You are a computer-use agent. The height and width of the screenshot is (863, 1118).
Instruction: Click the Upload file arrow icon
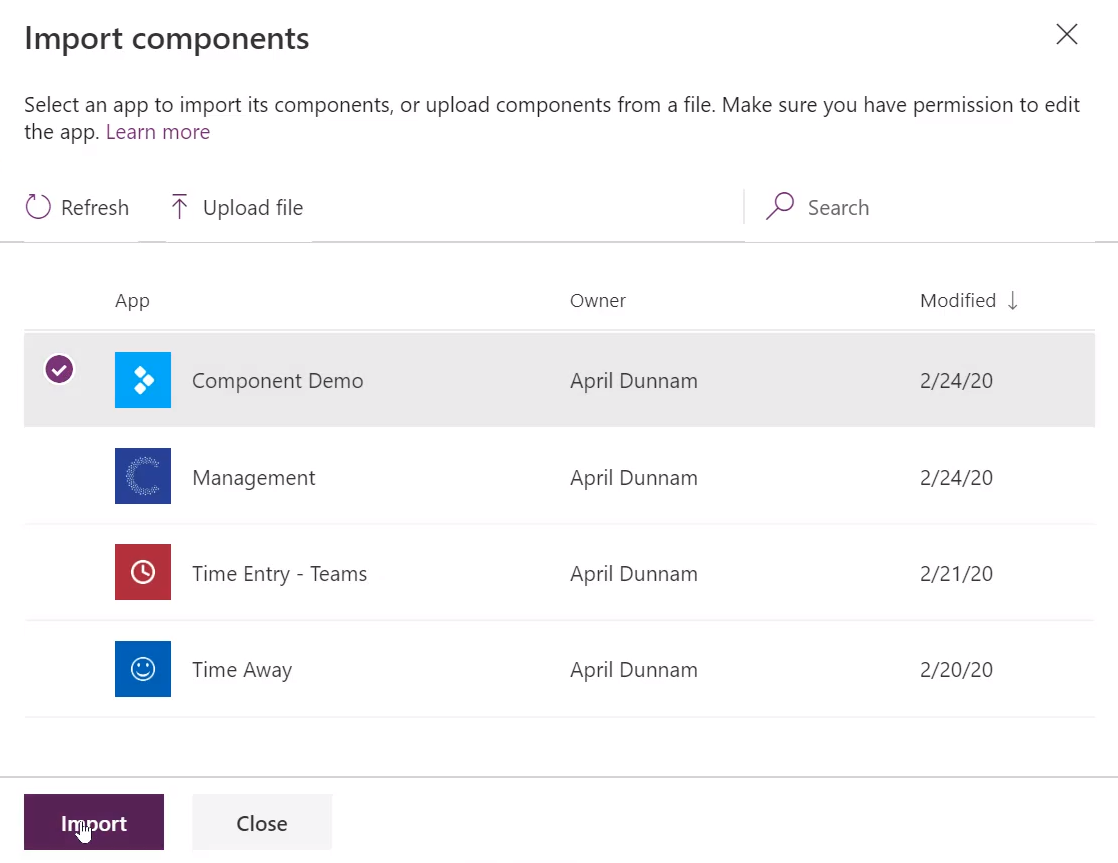[179, 207]
